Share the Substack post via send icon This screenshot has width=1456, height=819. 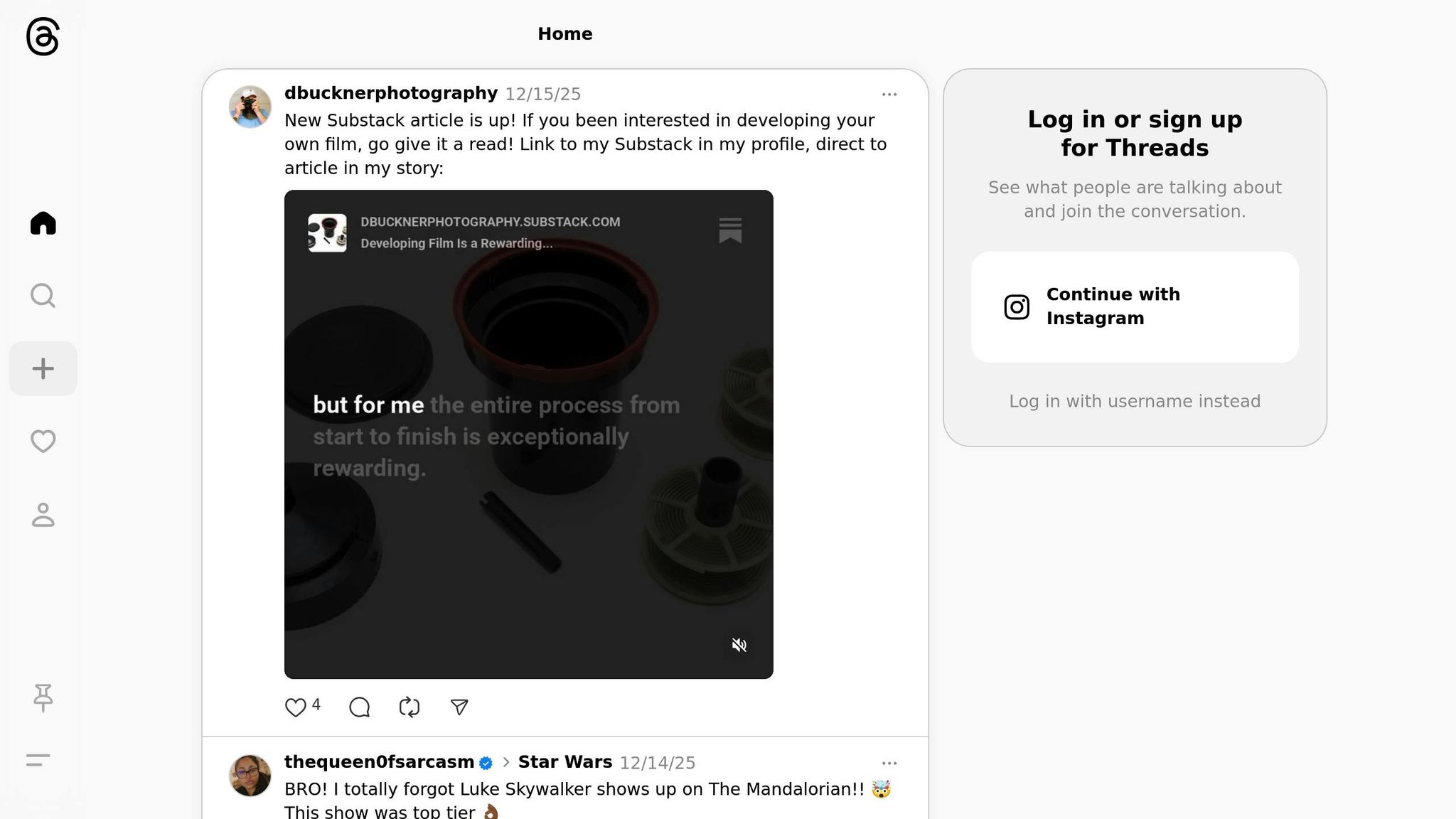(459, 707)
